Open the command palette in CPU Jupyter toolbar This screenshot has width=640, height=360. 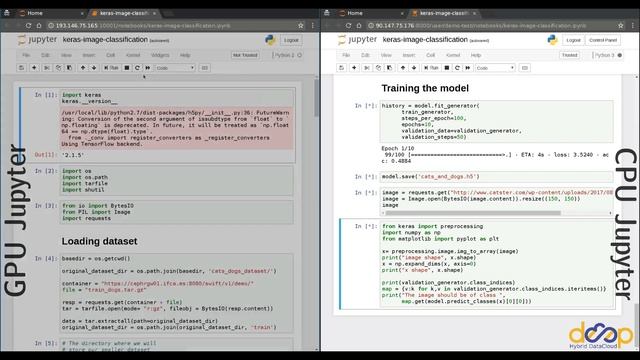525,68
